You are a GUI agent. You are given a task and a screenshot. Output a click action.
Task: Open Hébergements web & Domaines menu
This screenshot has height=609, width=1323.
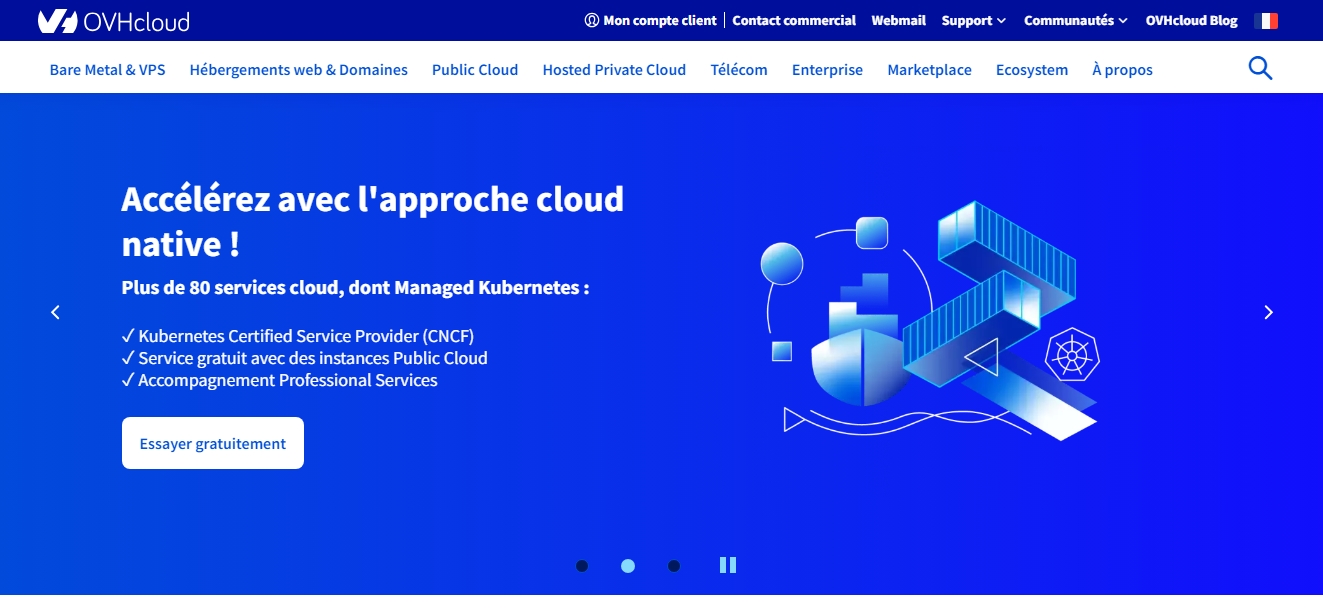298,70
